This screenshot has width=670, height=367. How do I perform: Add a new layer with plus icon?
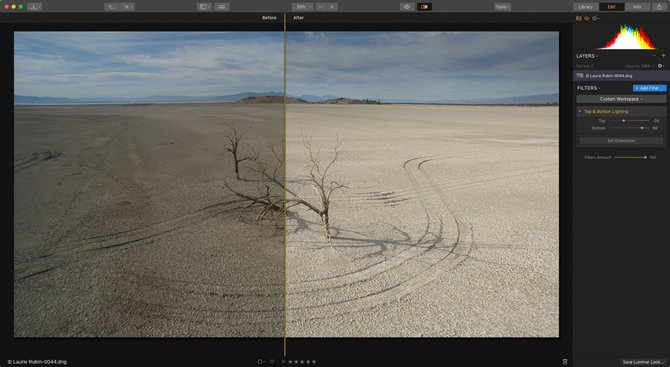[x=663, y=56]
